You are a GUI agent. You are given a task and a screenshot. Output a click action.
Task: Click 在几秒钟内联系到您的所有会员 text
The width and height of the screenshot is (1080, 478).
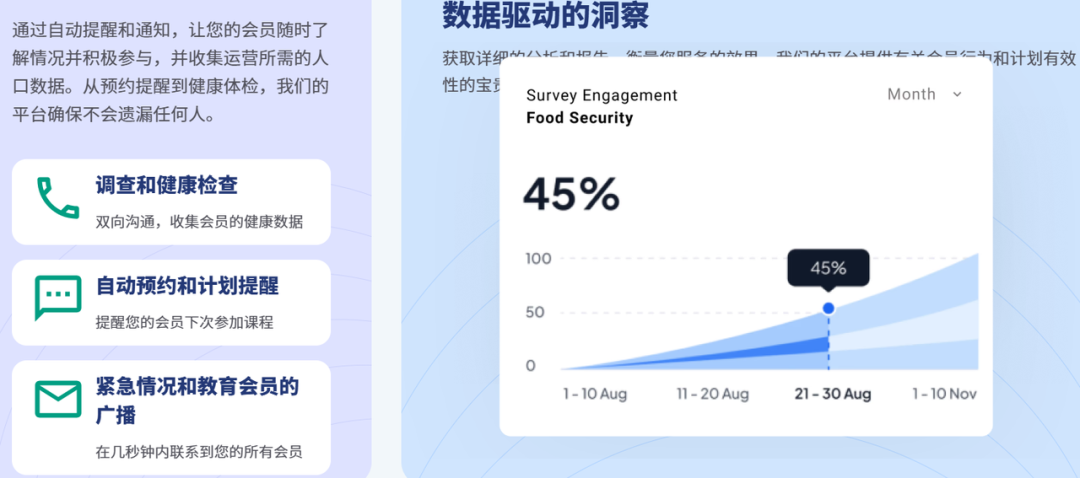click(199, 452)
